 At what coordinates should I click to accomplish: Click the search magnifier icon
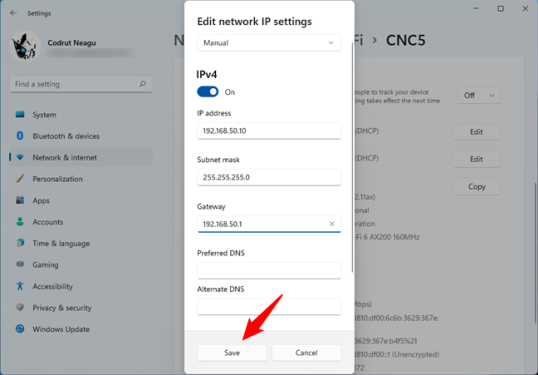point(143,84)
